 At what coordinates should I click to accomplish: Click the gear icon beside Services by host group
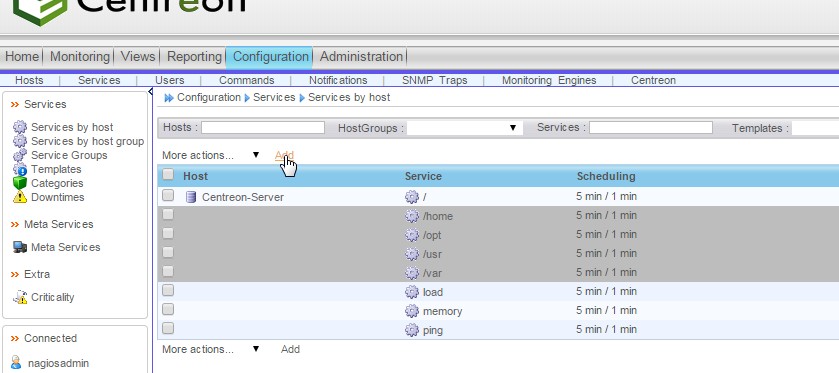pyautogui.click(x=20, y=141)
